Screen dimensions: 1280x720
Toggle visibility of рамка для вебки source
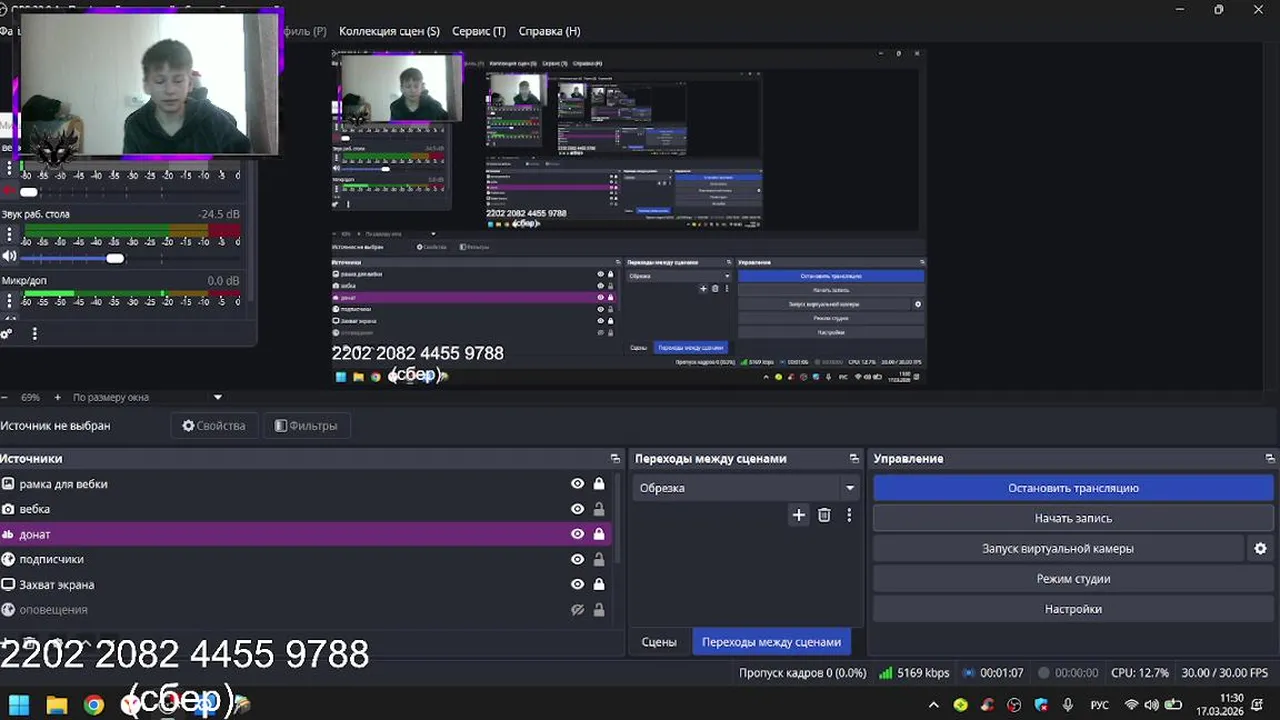coord(577,484)
